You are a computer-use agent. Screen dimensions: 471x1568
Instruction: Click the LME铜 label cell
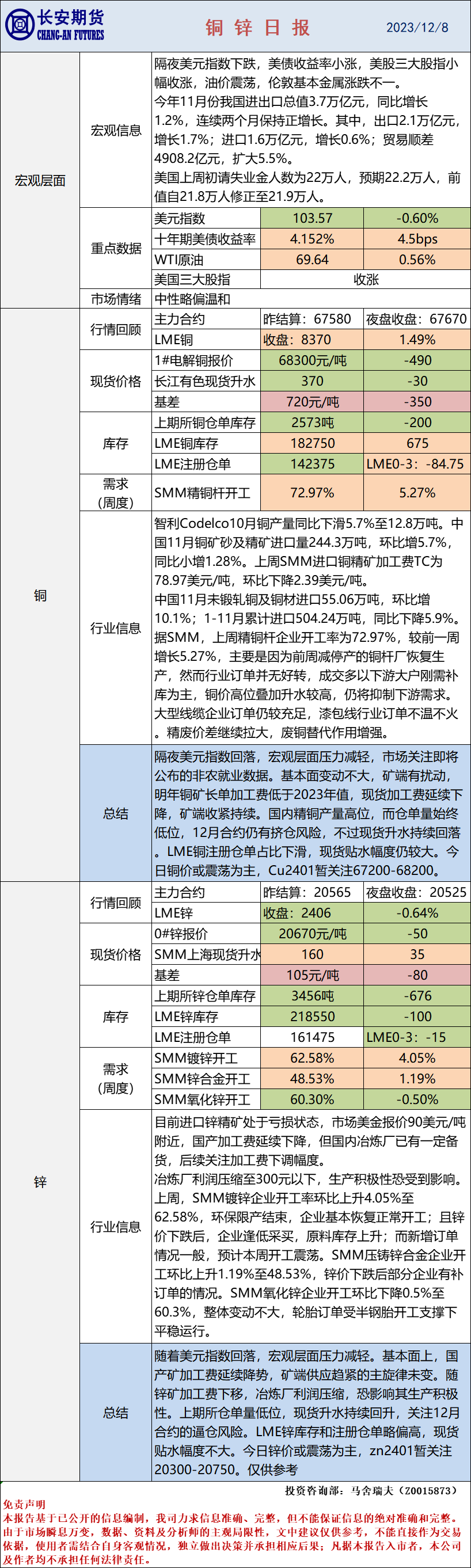tap(206, 340)
